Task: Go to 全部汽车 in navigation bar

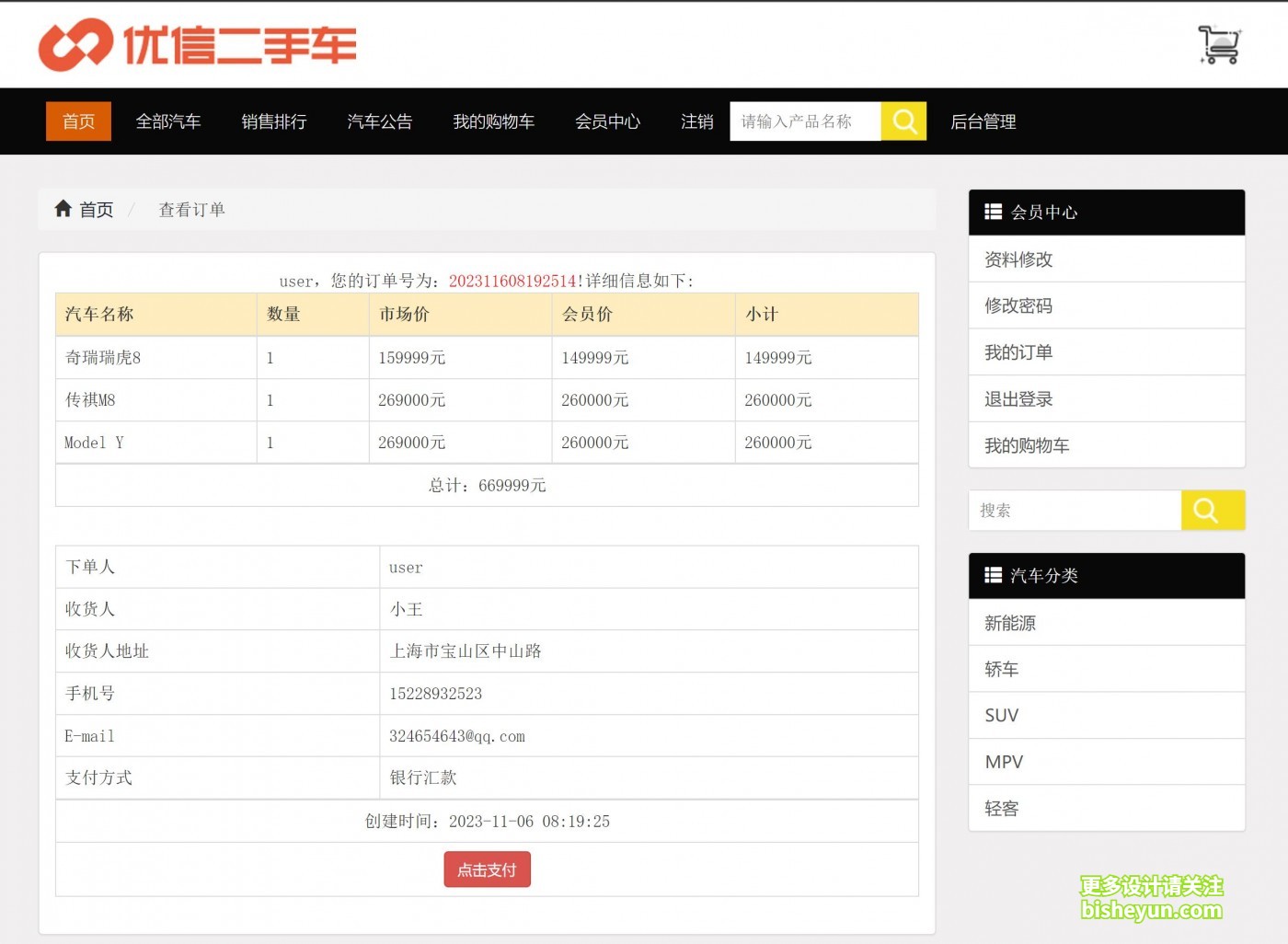Action: click(168, 121)
